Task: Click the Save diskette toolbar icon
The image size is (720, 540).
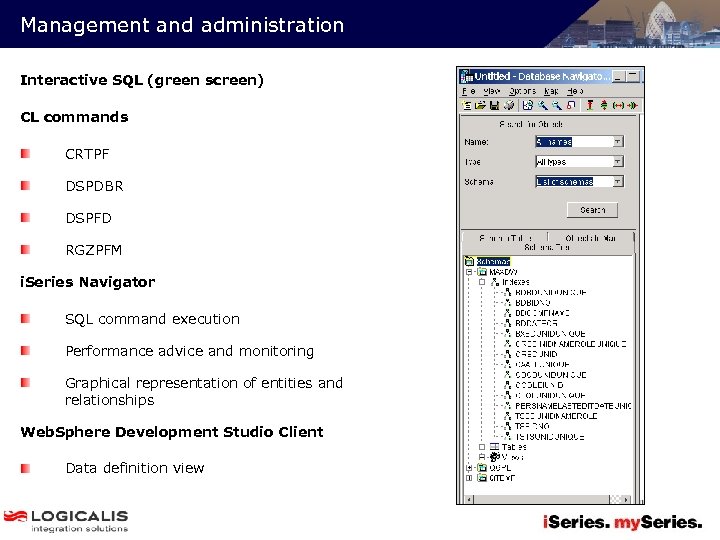Action: 495,106
